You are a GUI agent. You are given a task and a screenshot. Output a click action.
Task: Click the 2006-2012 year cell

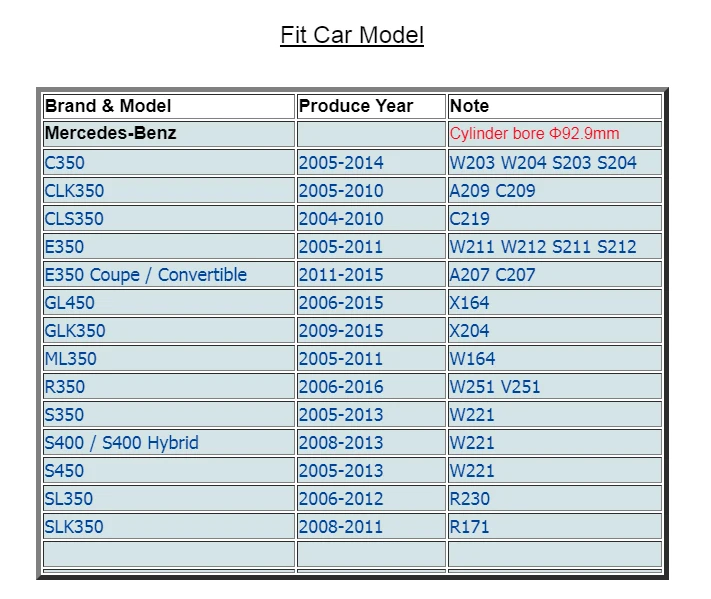(x=371, y=499)
